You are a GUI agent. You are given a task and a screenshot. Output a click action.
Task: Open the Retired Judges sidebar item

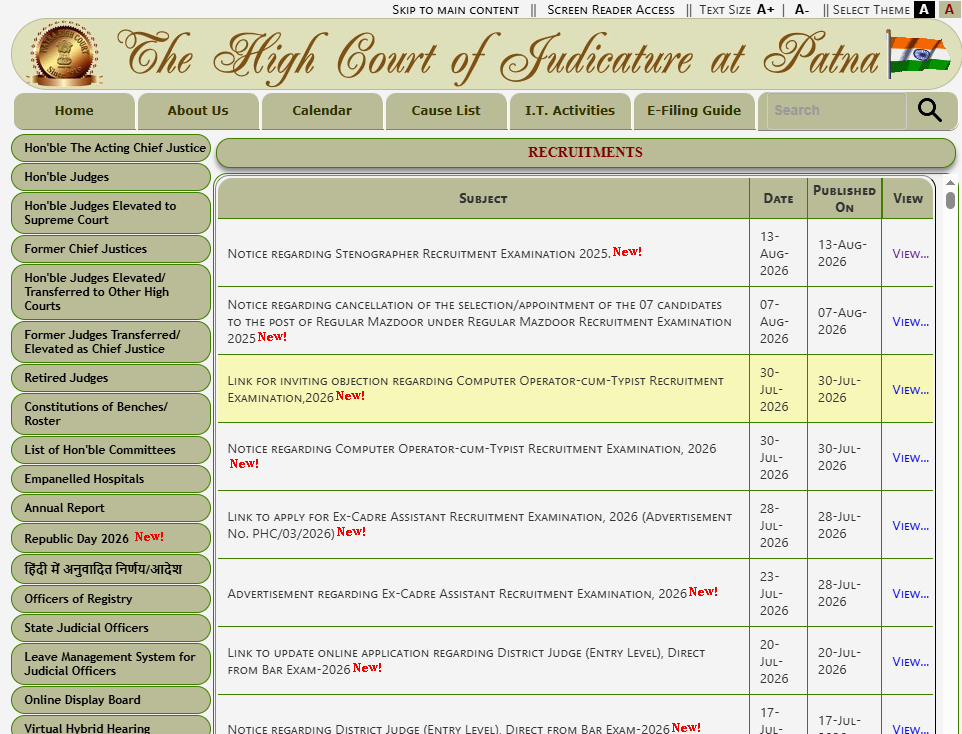pyautogui.click(x=111, y=378)
